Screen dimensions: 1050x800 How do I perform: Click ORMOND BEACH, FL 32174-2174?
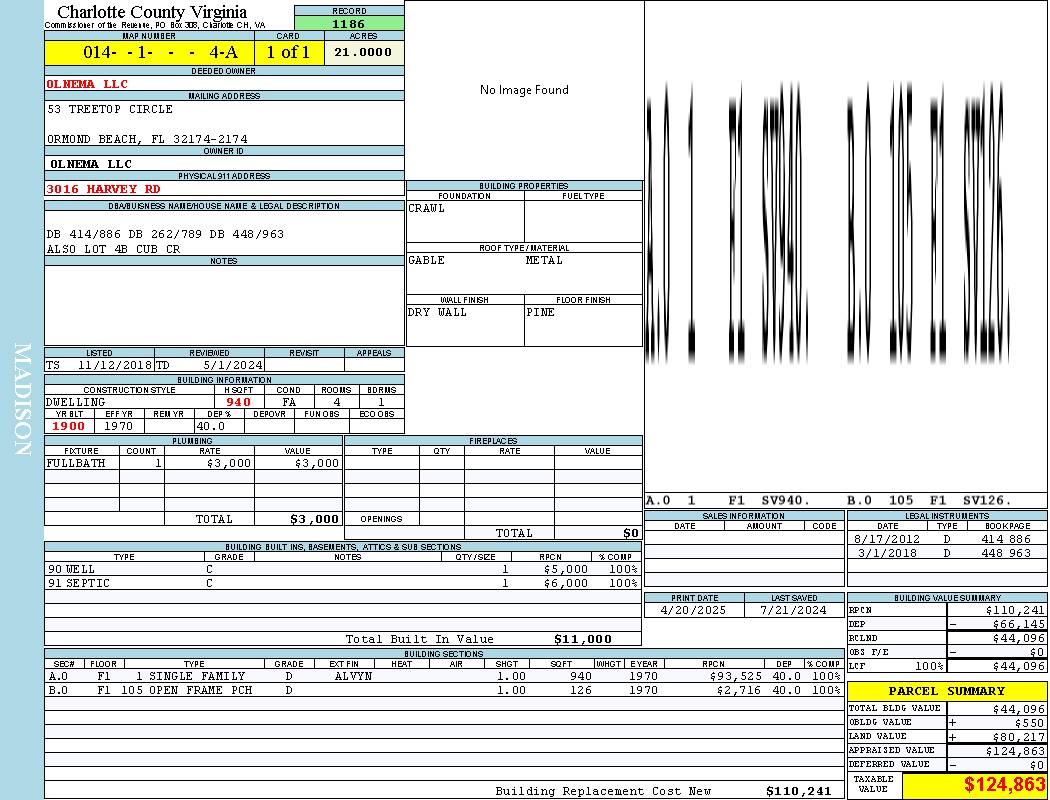[x=147, y=139]
